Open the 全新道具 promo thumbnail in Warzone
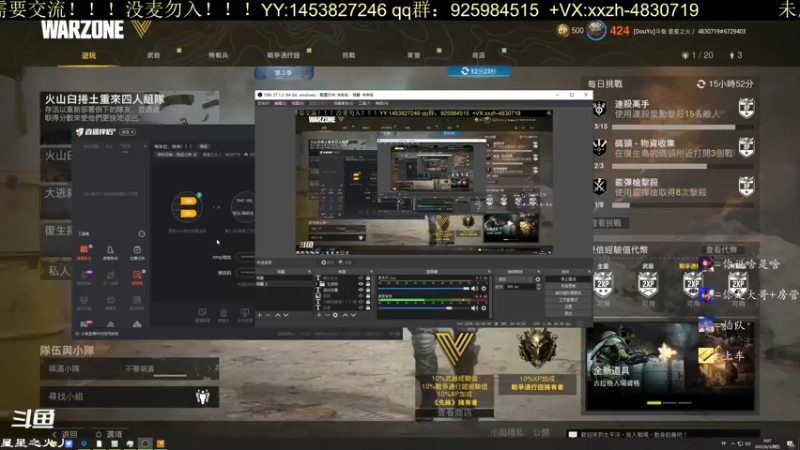 pos(670,366)
